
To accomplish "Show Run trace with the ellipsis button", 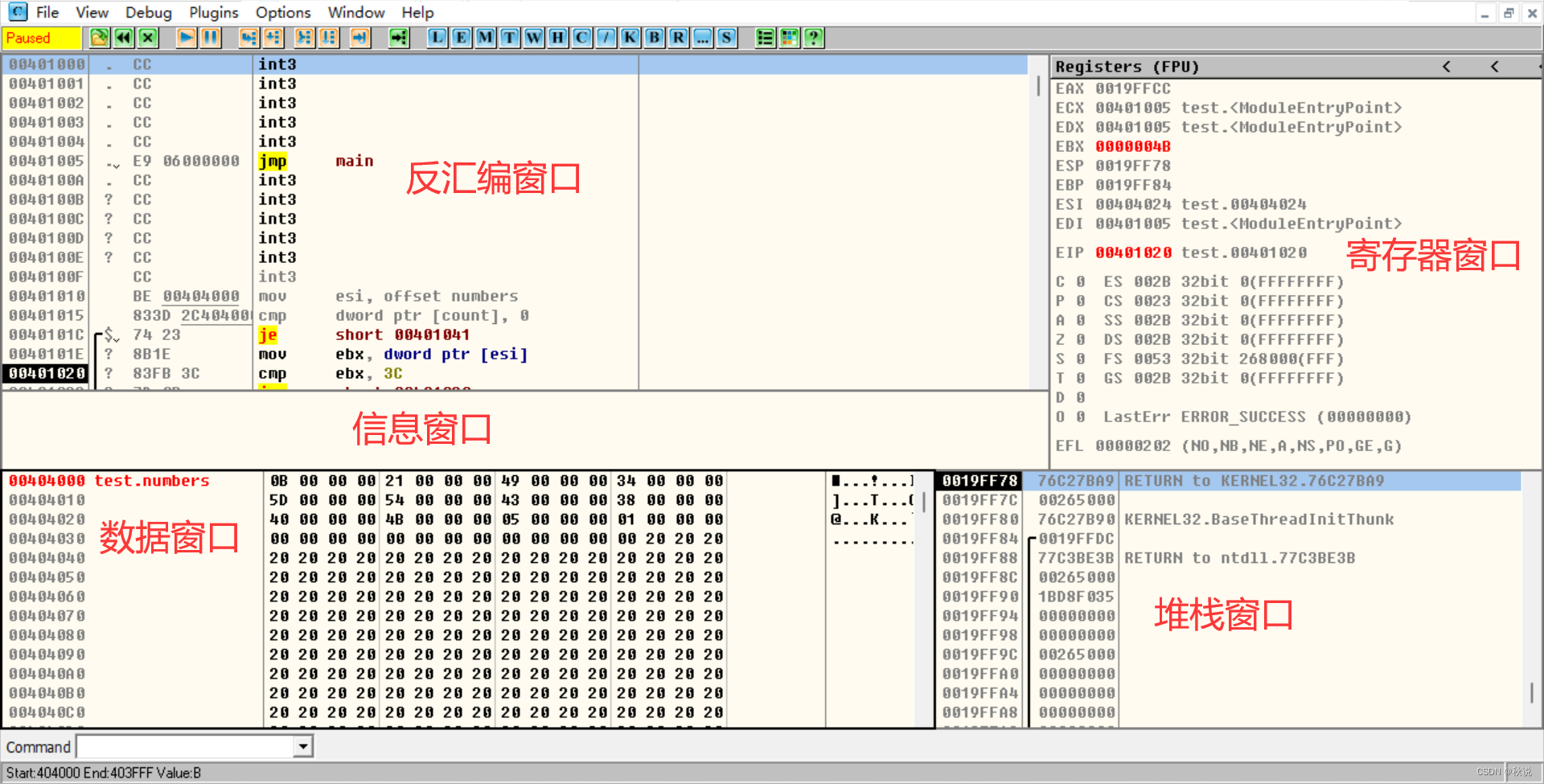I will click(x=703, y=38).
